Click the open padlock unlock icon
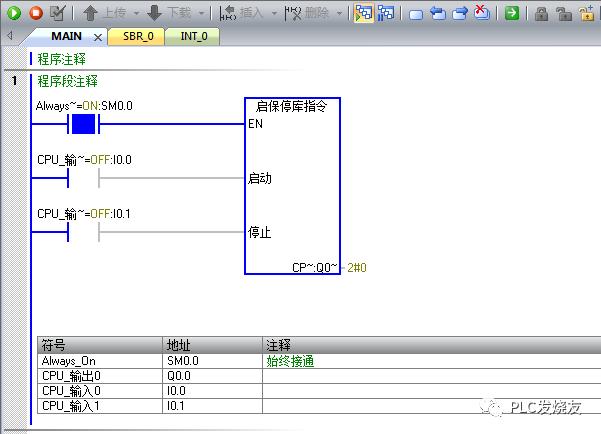601x434 pixels. coord(563,13)
